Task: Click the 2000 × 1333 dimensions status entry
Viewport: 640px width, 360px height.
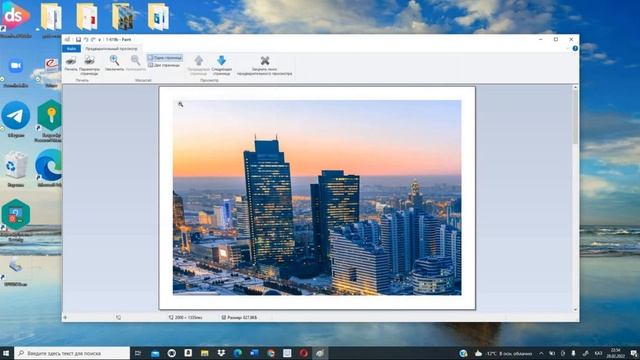Action: [x=186, y=317]
